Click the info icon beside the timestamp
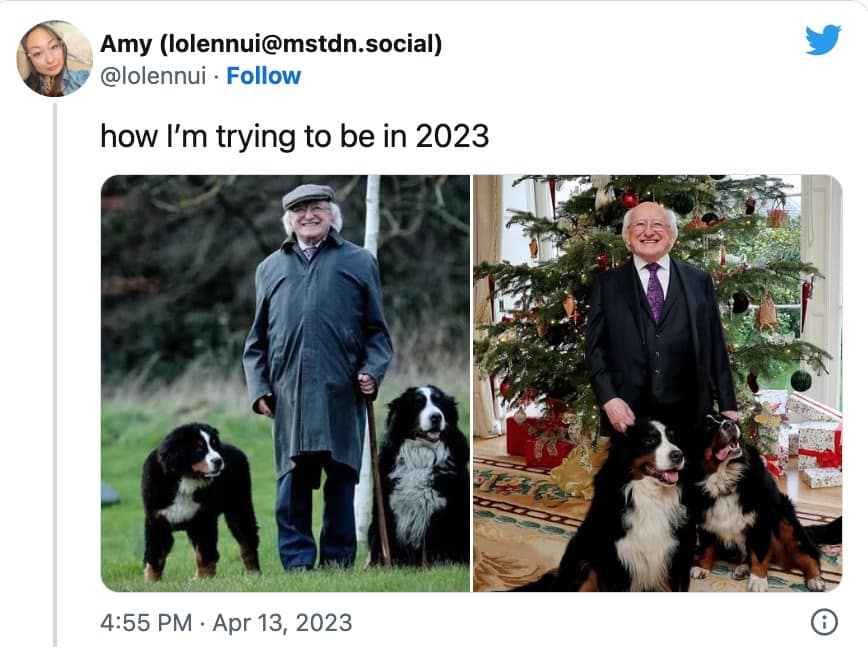This screenshot has width=868, height=654. pyautogui.click(x=823, y=622)
